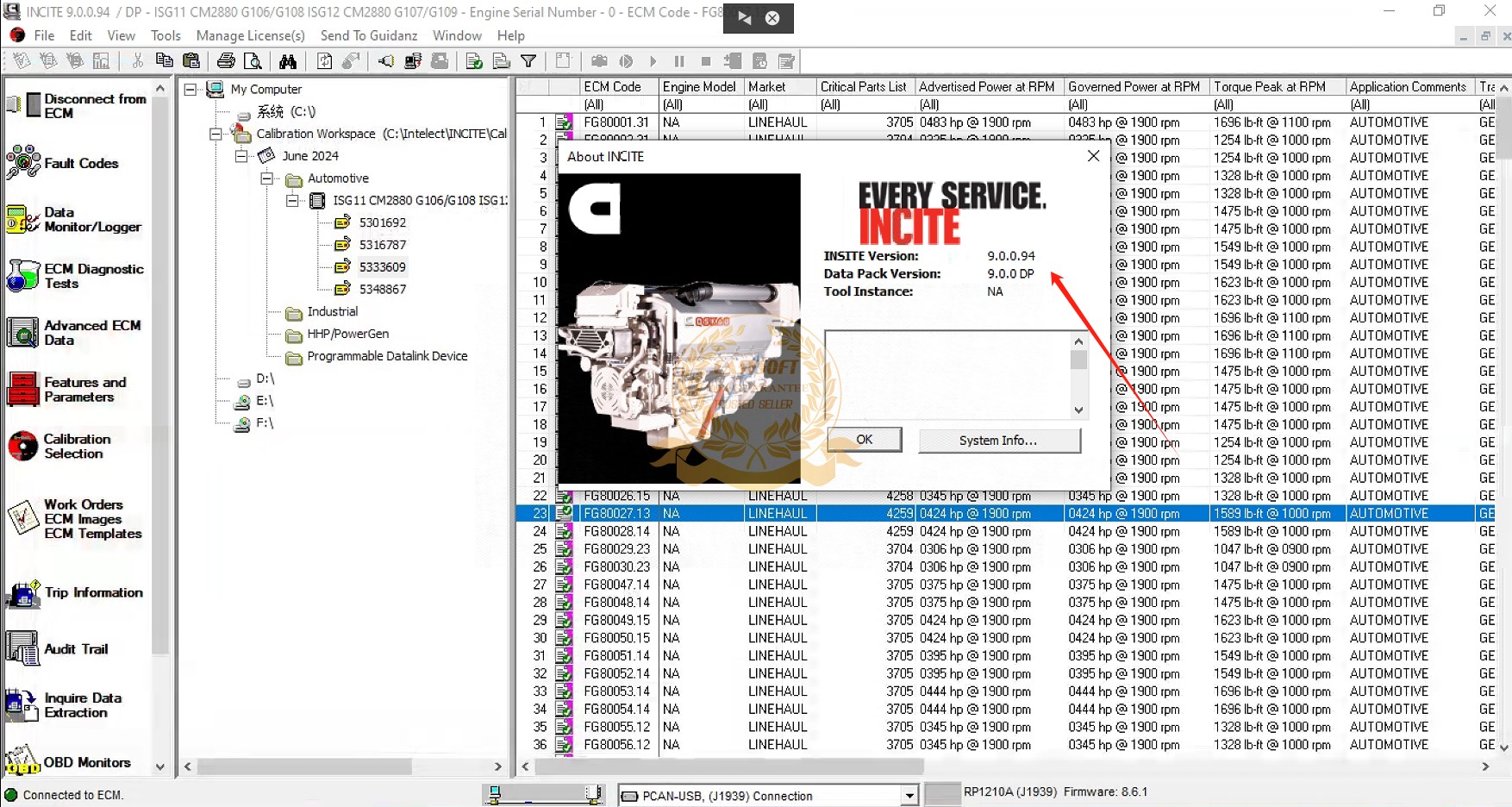
Task: Click the Refresh toolbar icon
Action: pyautogui.click(x=324, y=61)
